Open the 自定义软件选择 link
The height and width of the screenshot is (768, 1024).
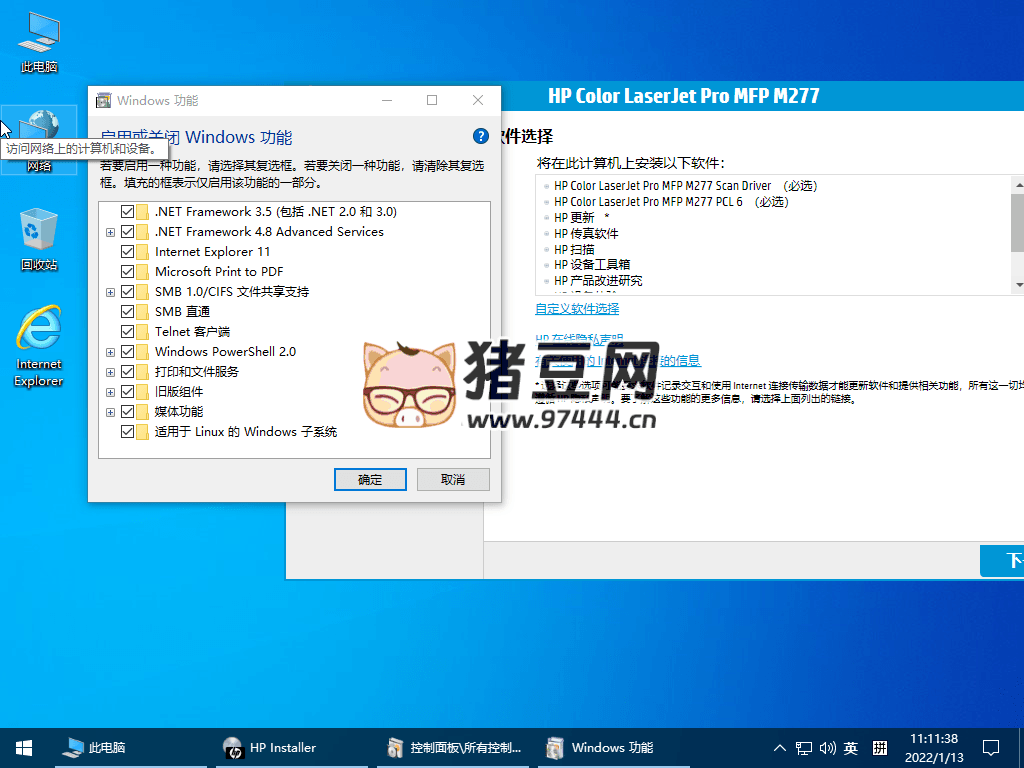(576, 309)
